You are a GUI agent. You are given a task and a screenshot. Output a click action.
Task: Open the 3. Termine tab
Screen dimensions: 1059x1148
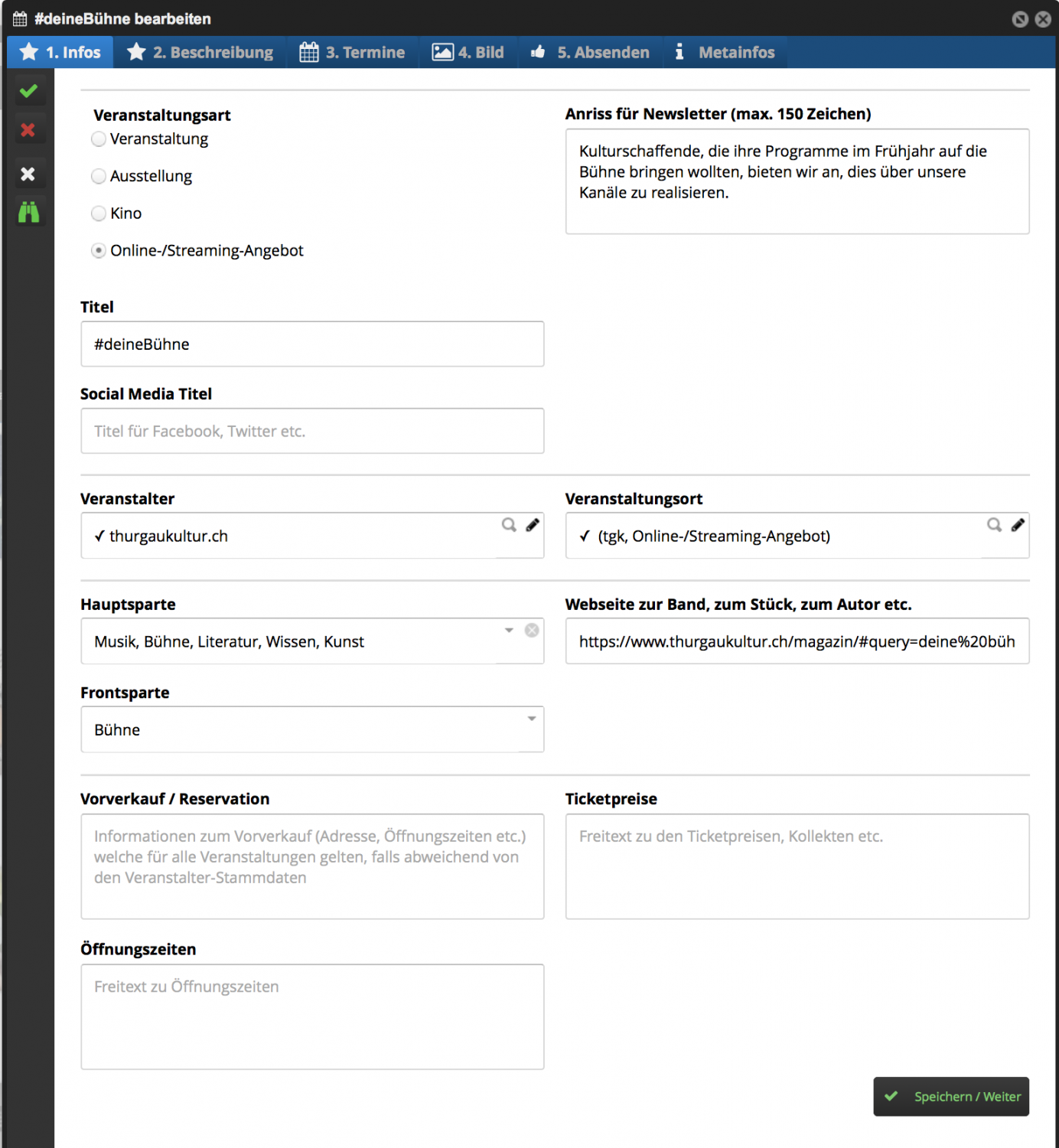click(353, 52)
